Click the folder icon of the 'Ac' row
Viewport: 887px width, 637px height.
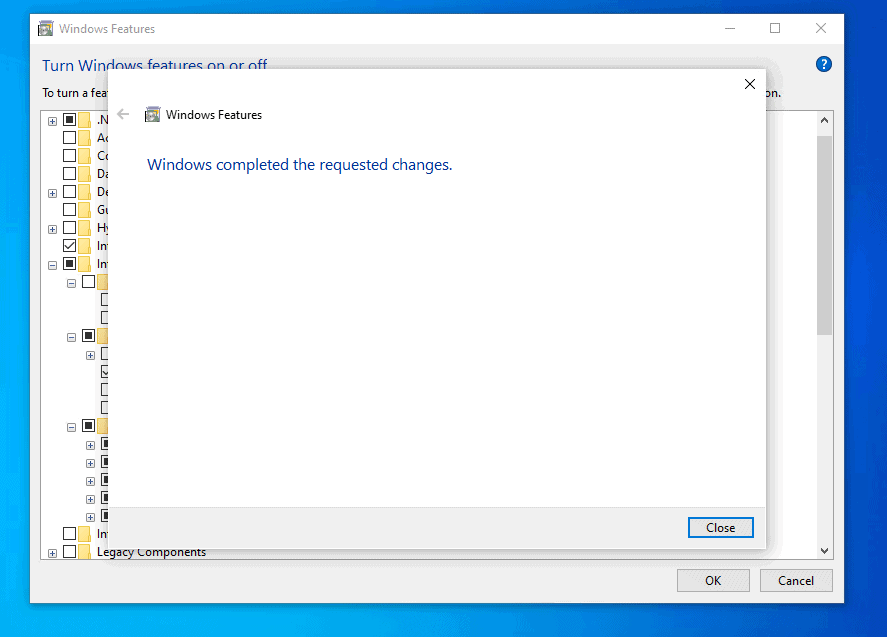coord(84,138)
